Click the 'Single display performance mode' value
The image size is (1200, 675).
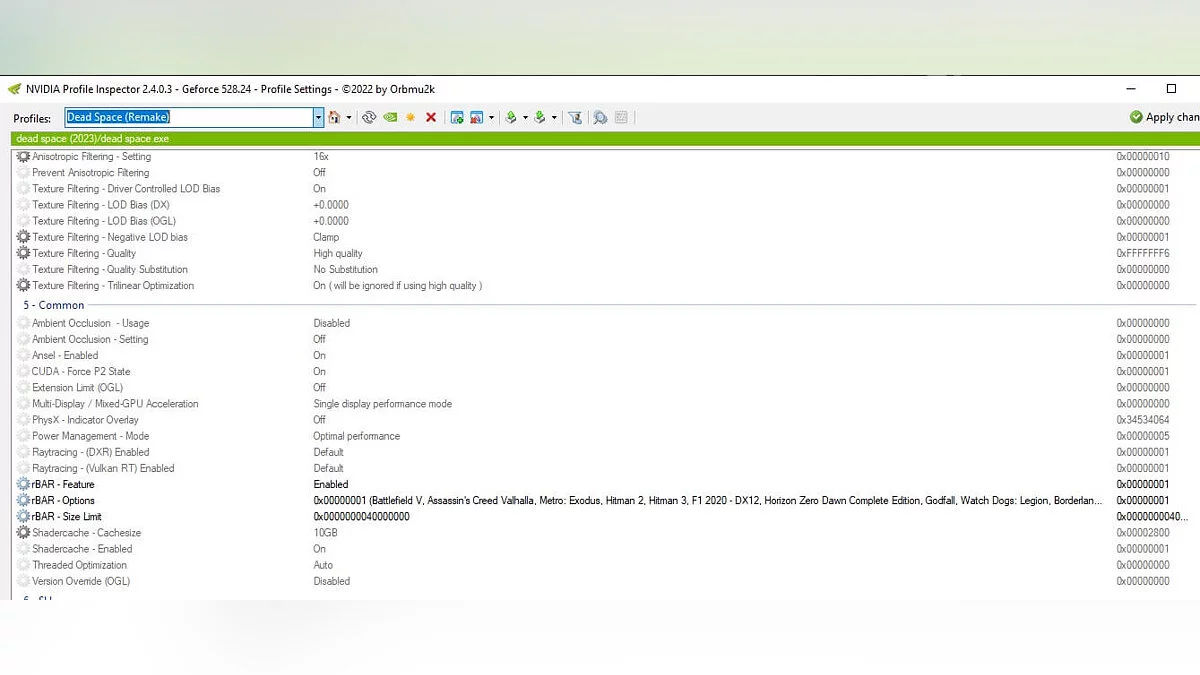pyautogui.click(x=383, y=404)
